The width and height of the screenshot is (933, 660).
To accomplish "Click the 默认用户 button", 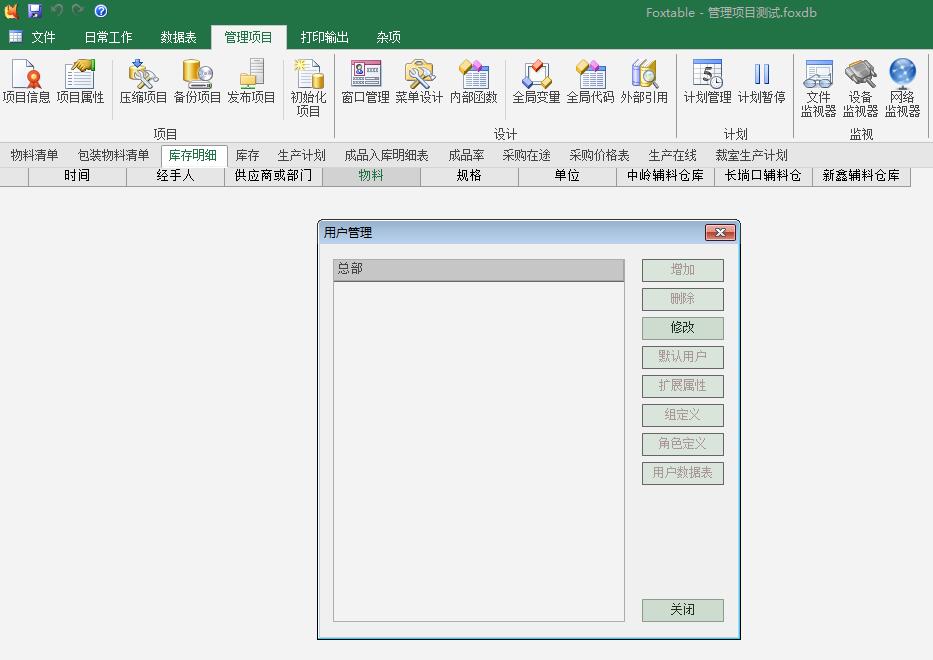I will (x=682, y=356).
